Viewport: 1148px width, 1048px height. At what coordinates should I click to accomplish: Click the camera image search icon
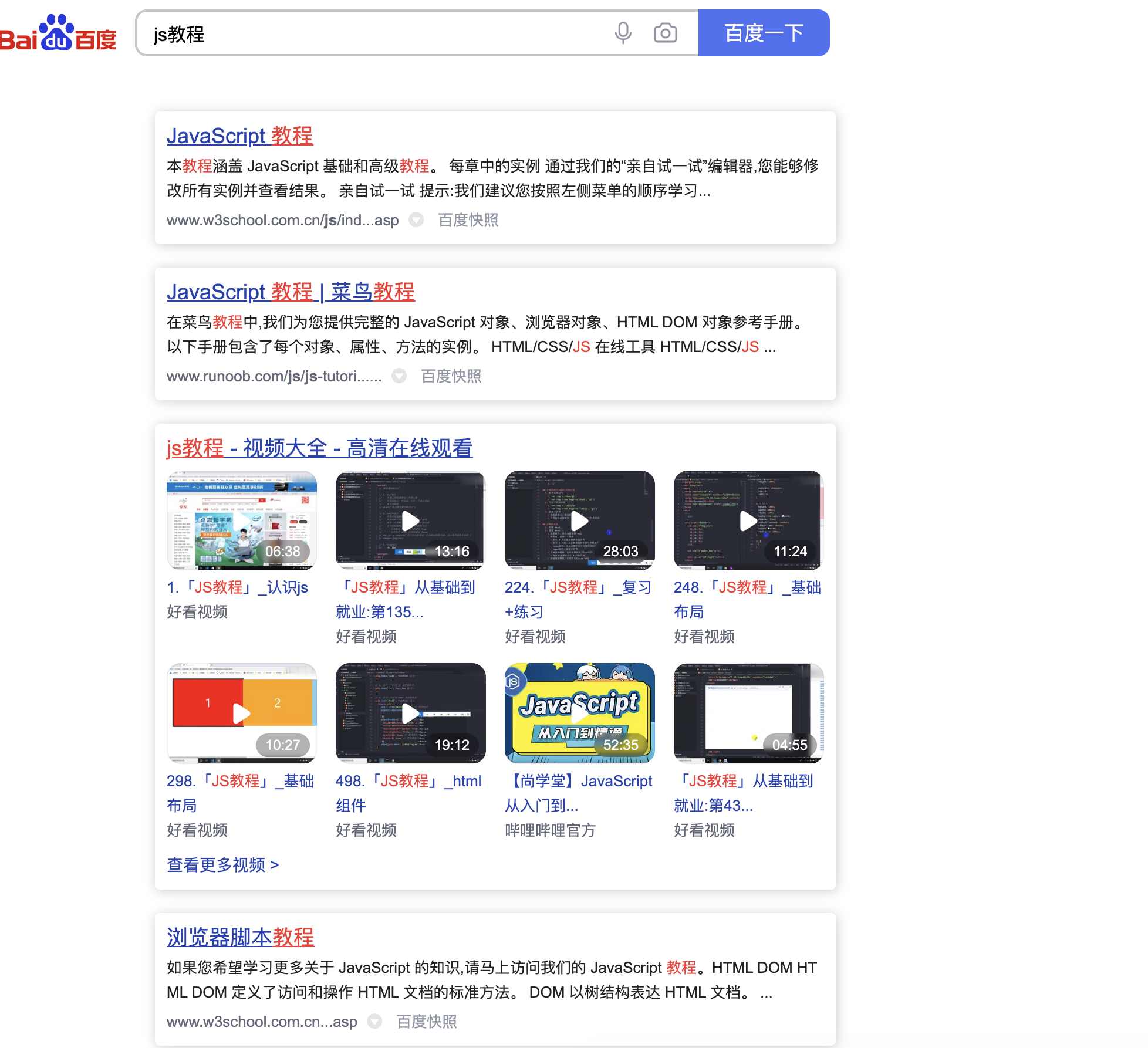coord(665,33)
